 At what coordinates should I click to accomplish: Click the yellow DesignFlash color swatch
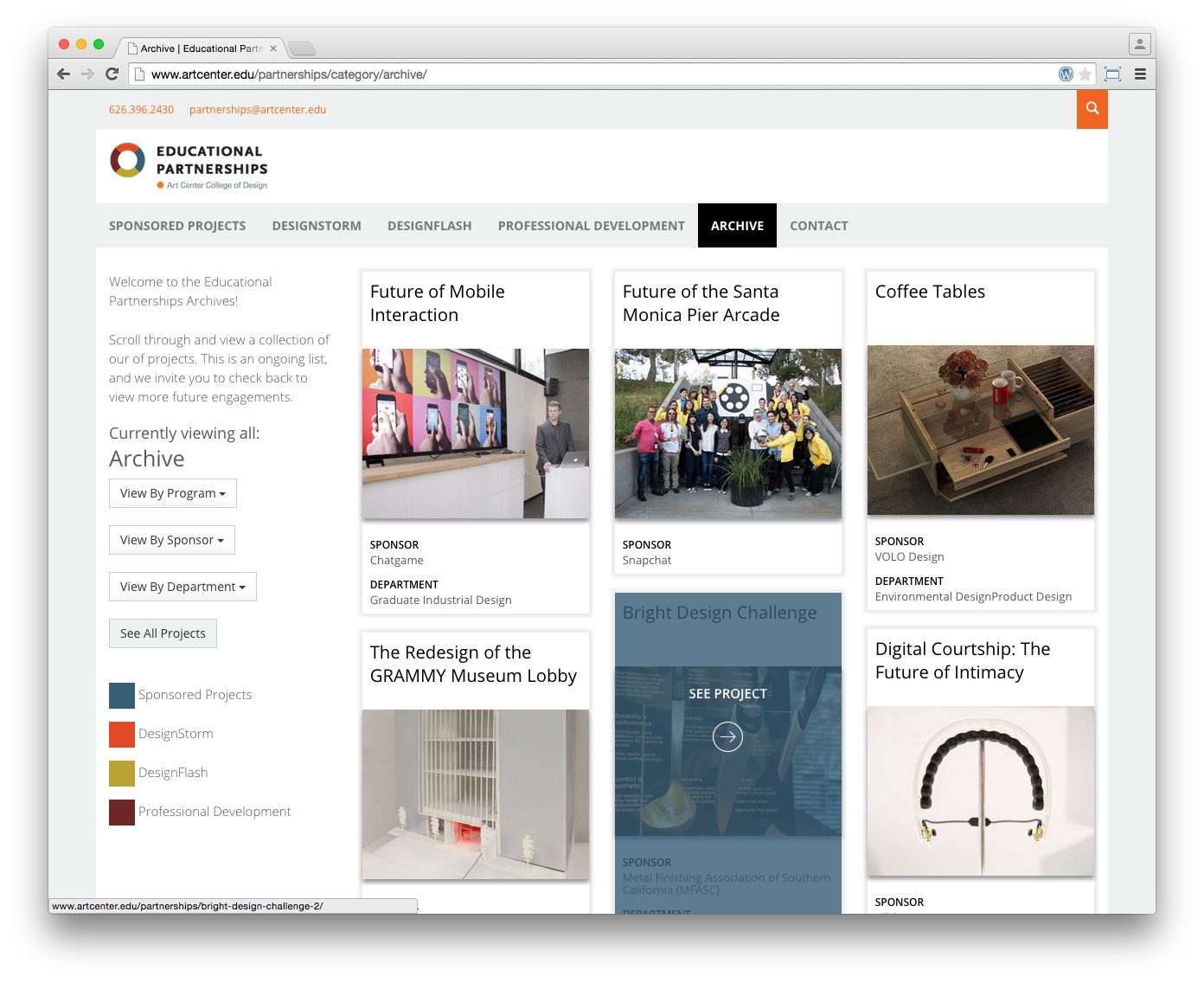(122, 774)
